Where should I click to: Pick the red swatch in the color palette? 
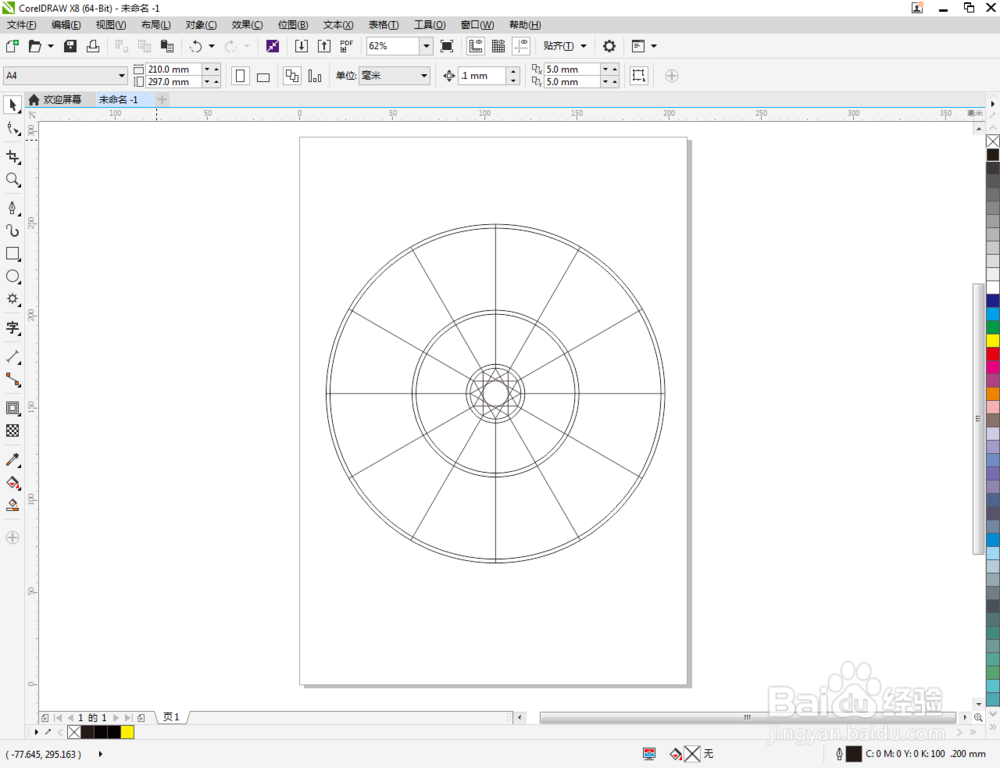(x=993, y=354)
